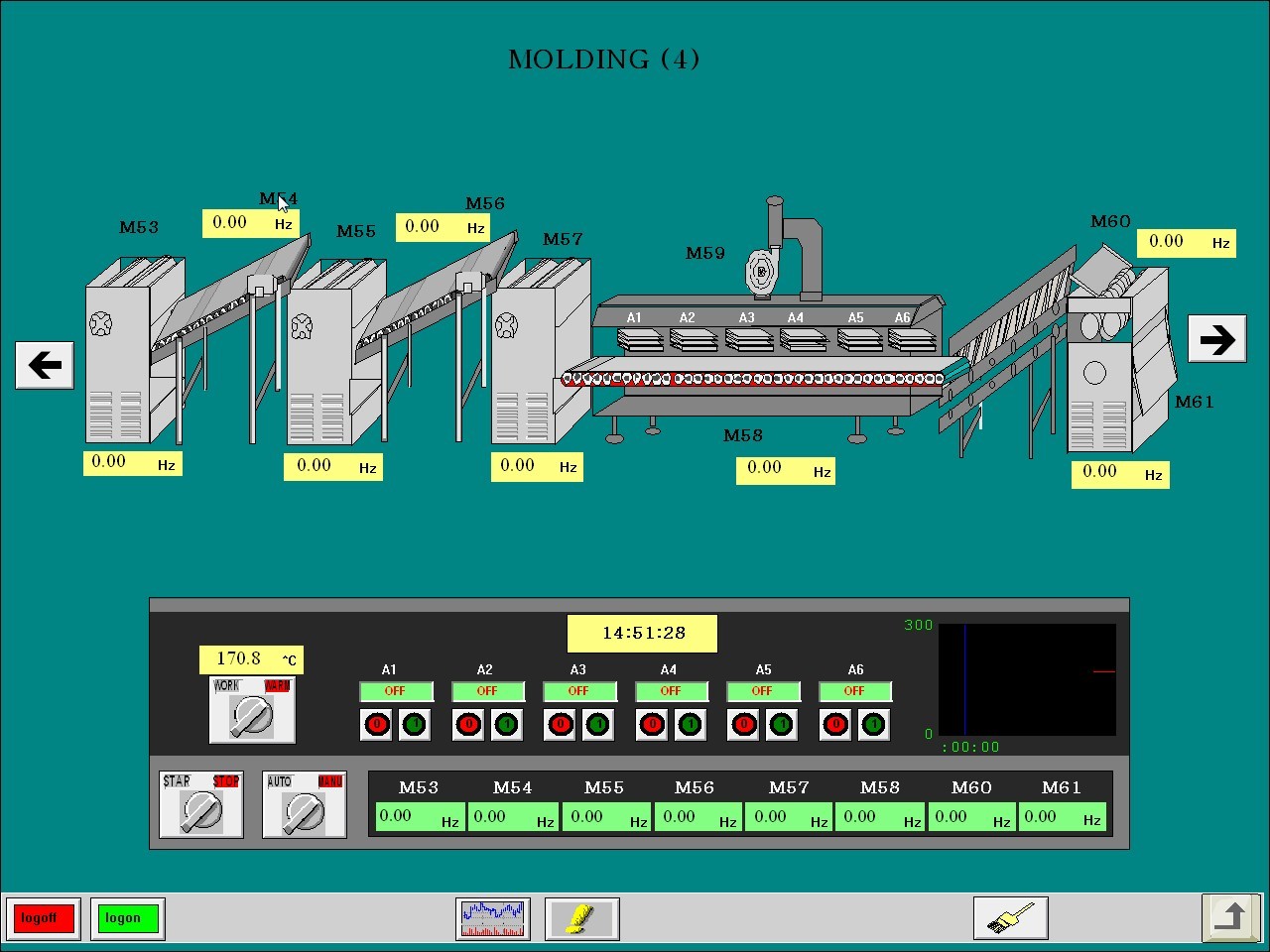
Task: Click the red logoff button
Action: click(42, 918)
